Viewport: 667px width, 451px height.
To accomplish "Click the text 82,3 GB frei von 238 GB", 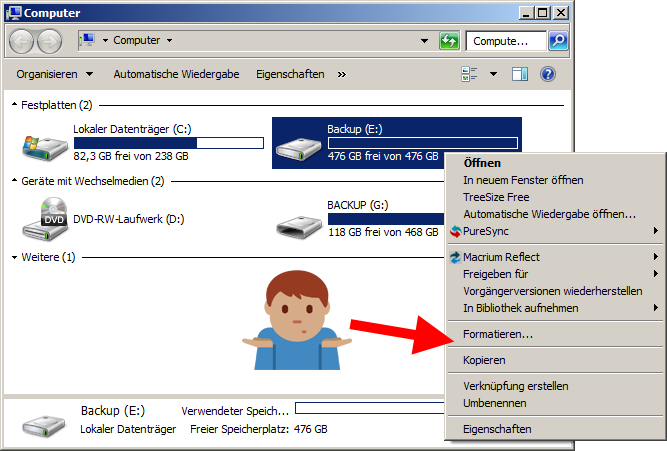I will (x=131, y=156).
